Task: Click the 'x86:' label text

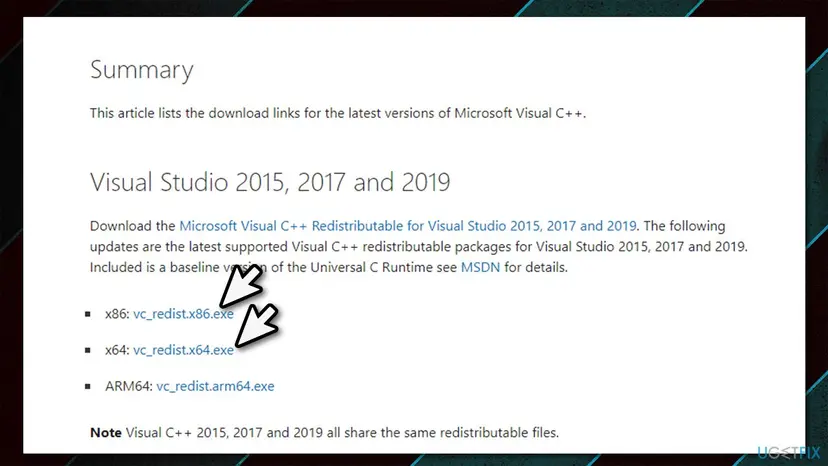Action: point(117,314)
